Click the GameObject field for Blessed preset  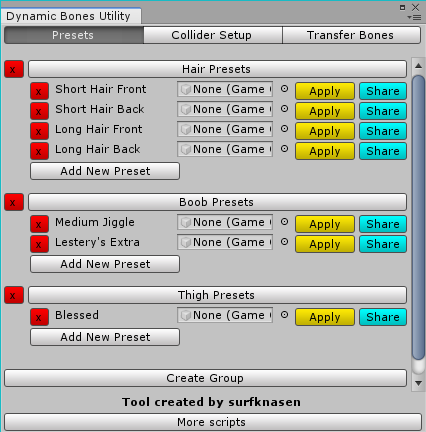point(225,315)
